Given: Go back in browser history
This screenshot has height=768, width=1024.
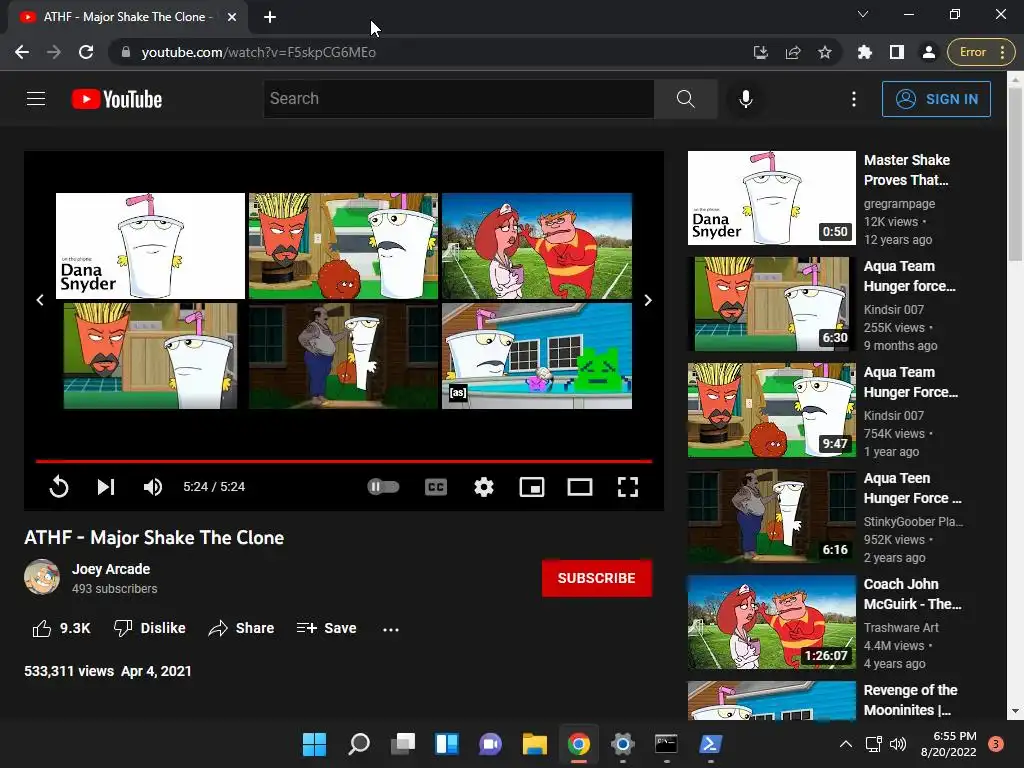Looking at the screenshot, I should 22,52.
